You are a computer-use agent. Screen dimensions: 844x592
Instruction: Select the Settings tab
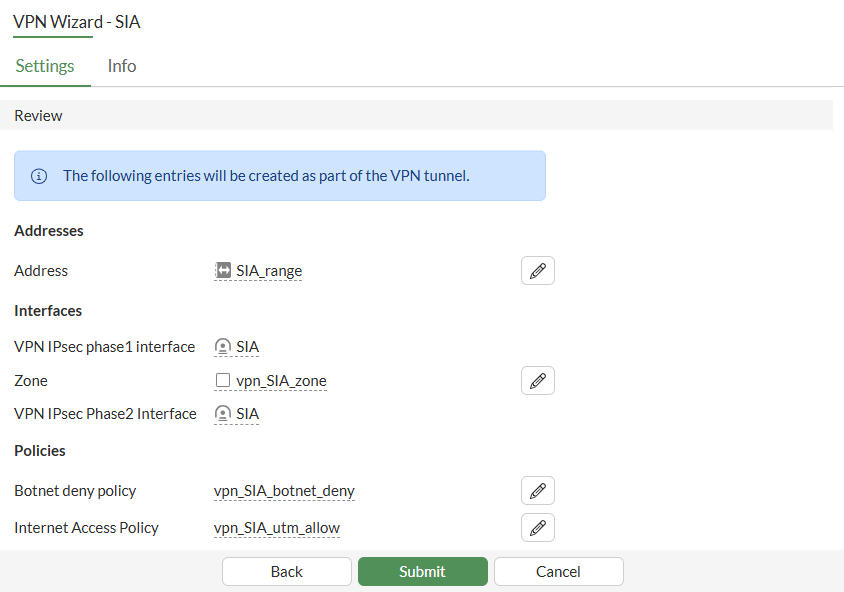44,66
